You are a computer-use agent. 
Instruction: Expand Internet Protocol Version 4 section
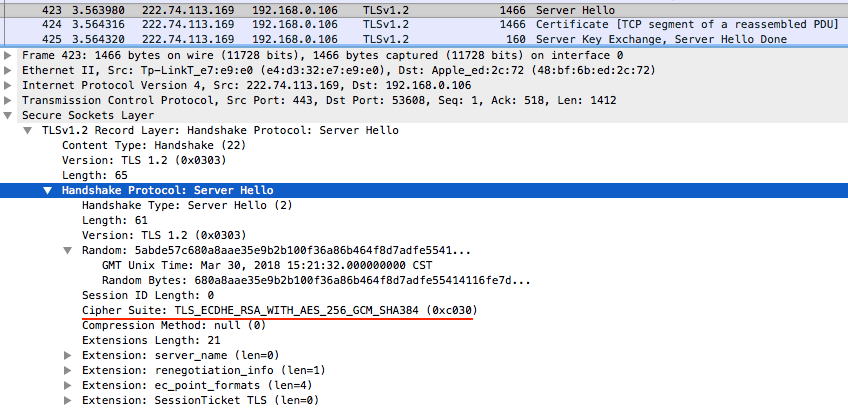[x=8, y=85]
